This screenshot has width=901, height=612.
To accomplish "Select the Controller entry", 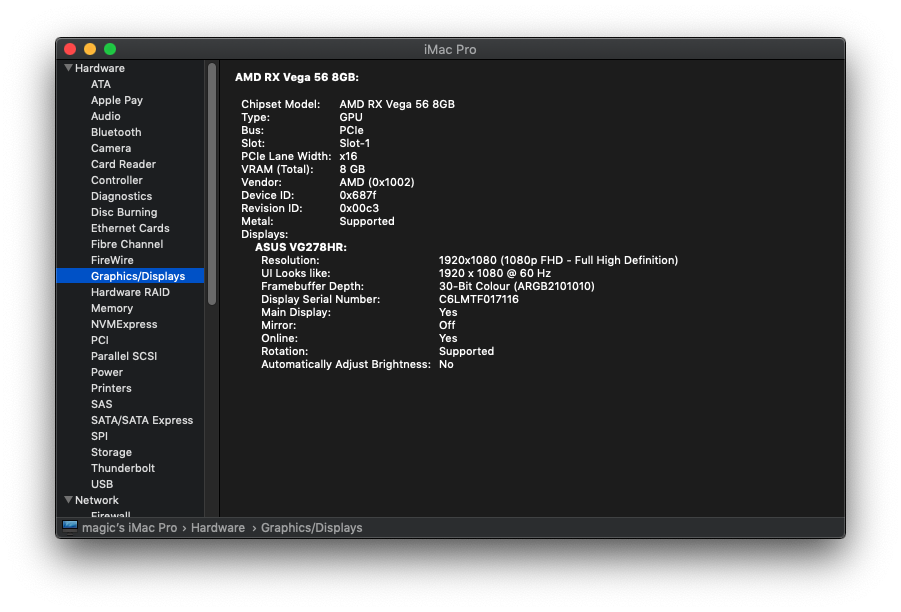I will (117, 180).
